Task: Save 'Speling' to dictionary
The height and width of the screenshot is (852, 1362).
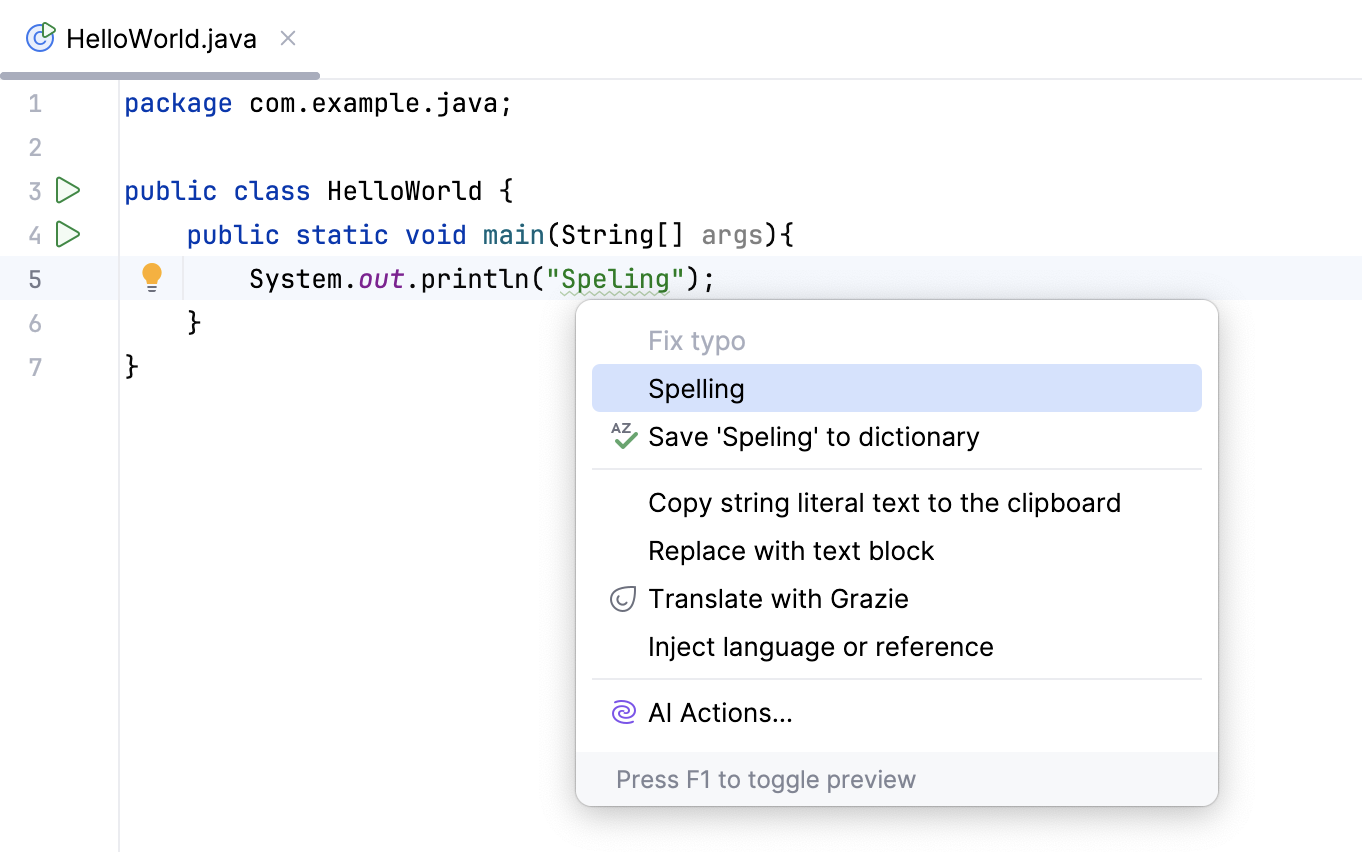Action: [813, 437]
